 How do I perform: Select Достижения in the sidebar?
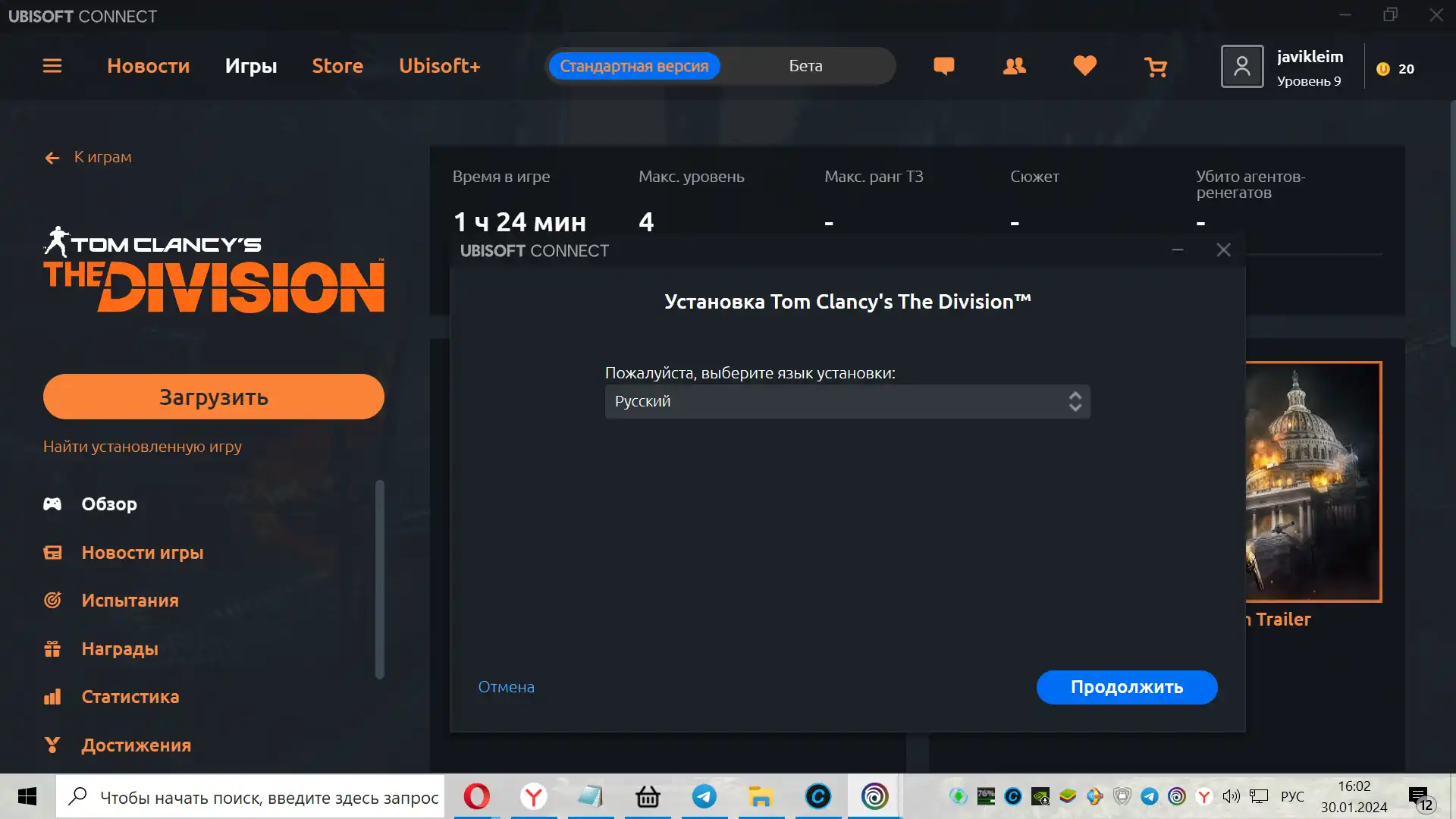point(136,745)
